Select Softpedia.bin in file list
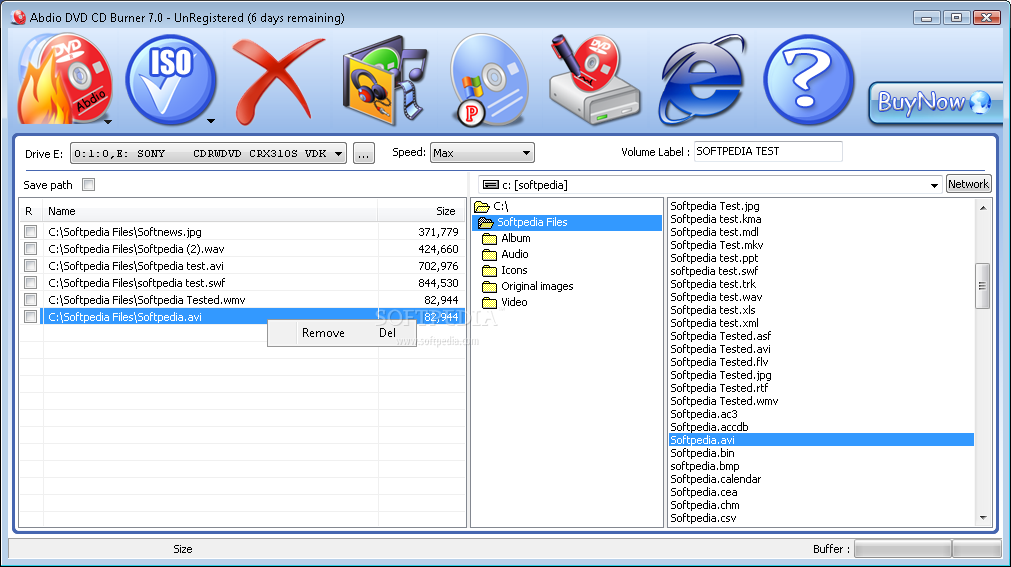Screen dimensions: 1011x567 702,453
